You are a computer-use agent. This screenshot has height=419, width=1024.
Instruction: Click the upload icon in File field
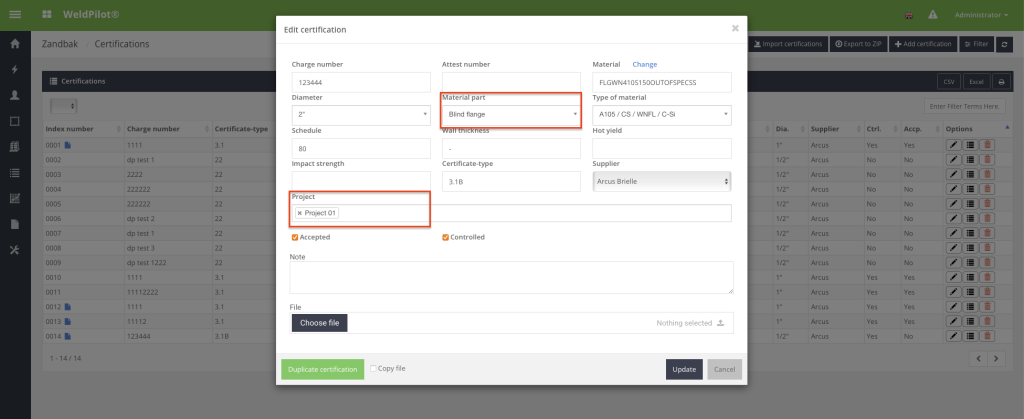point(721,323)
